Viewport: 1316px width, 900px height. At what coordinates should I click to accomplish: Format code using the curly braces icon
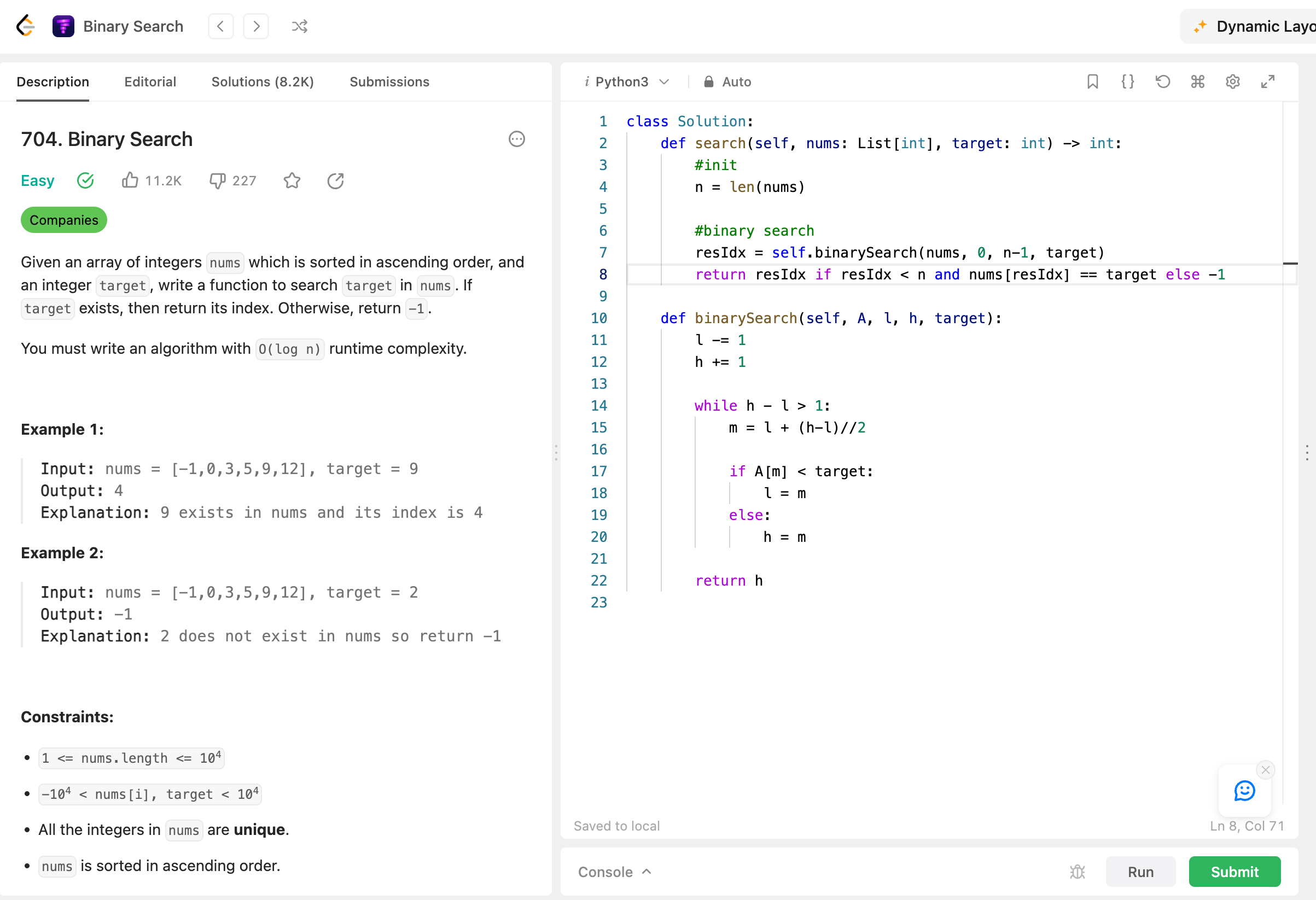(1127, 81)
